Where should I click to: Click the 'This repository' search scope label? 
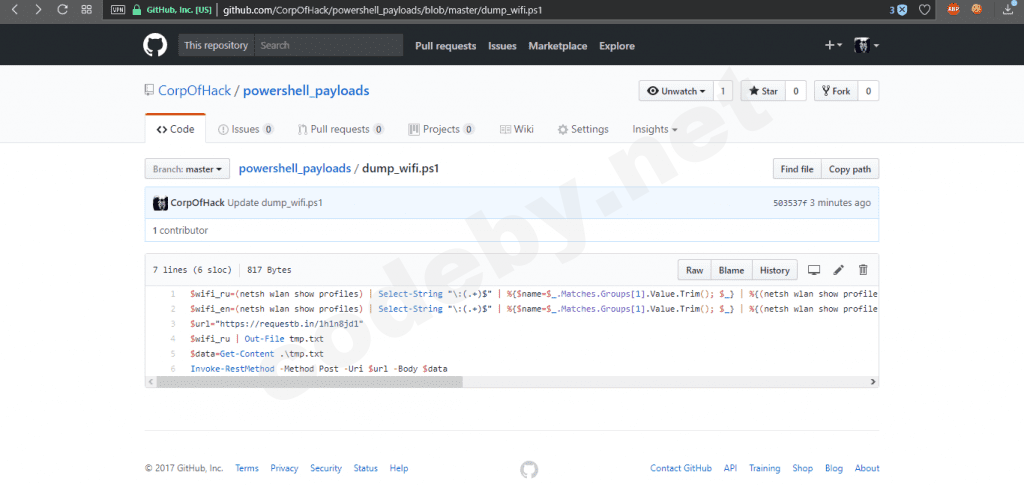point(216,46)
